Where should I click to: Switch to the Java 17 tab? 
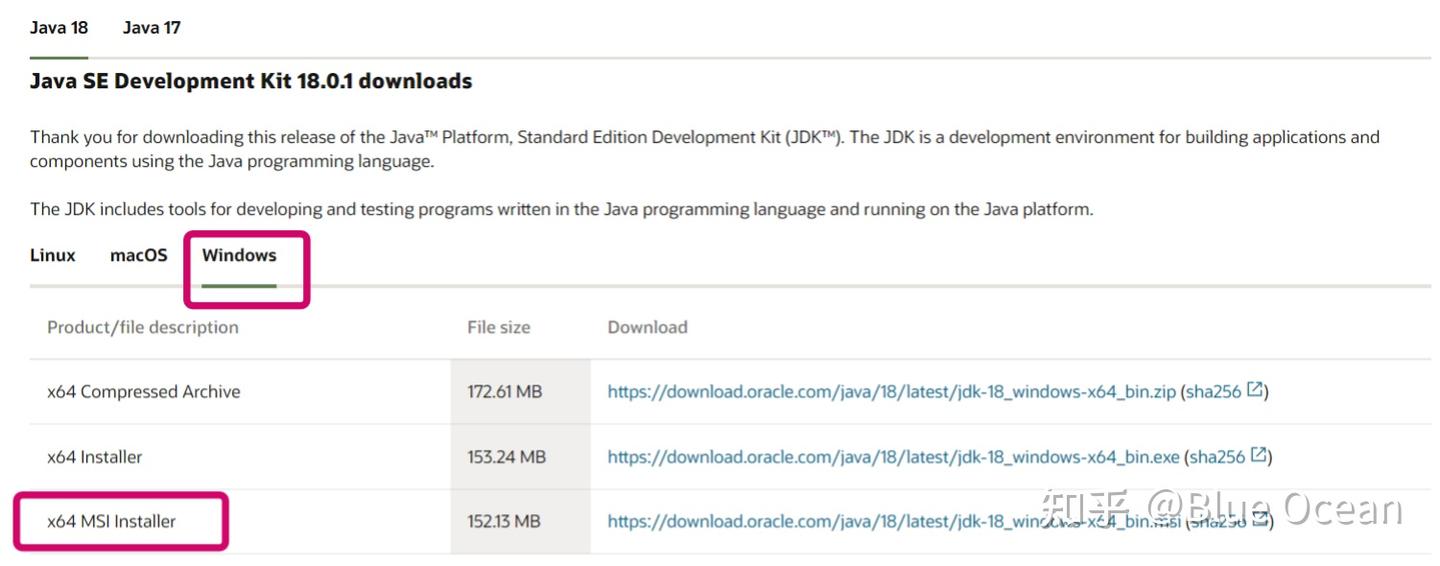click(x=152, y=28)
